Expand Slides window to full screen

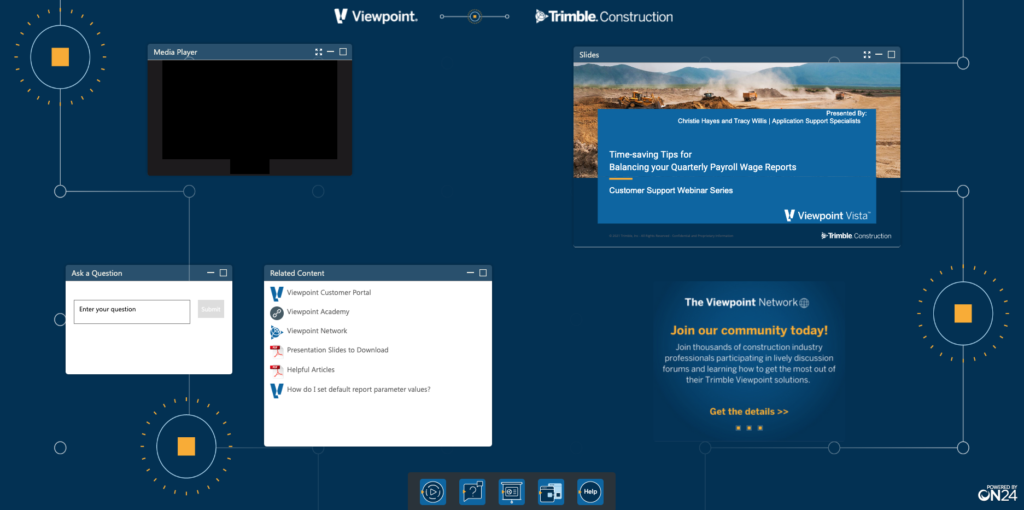(867, 55)
